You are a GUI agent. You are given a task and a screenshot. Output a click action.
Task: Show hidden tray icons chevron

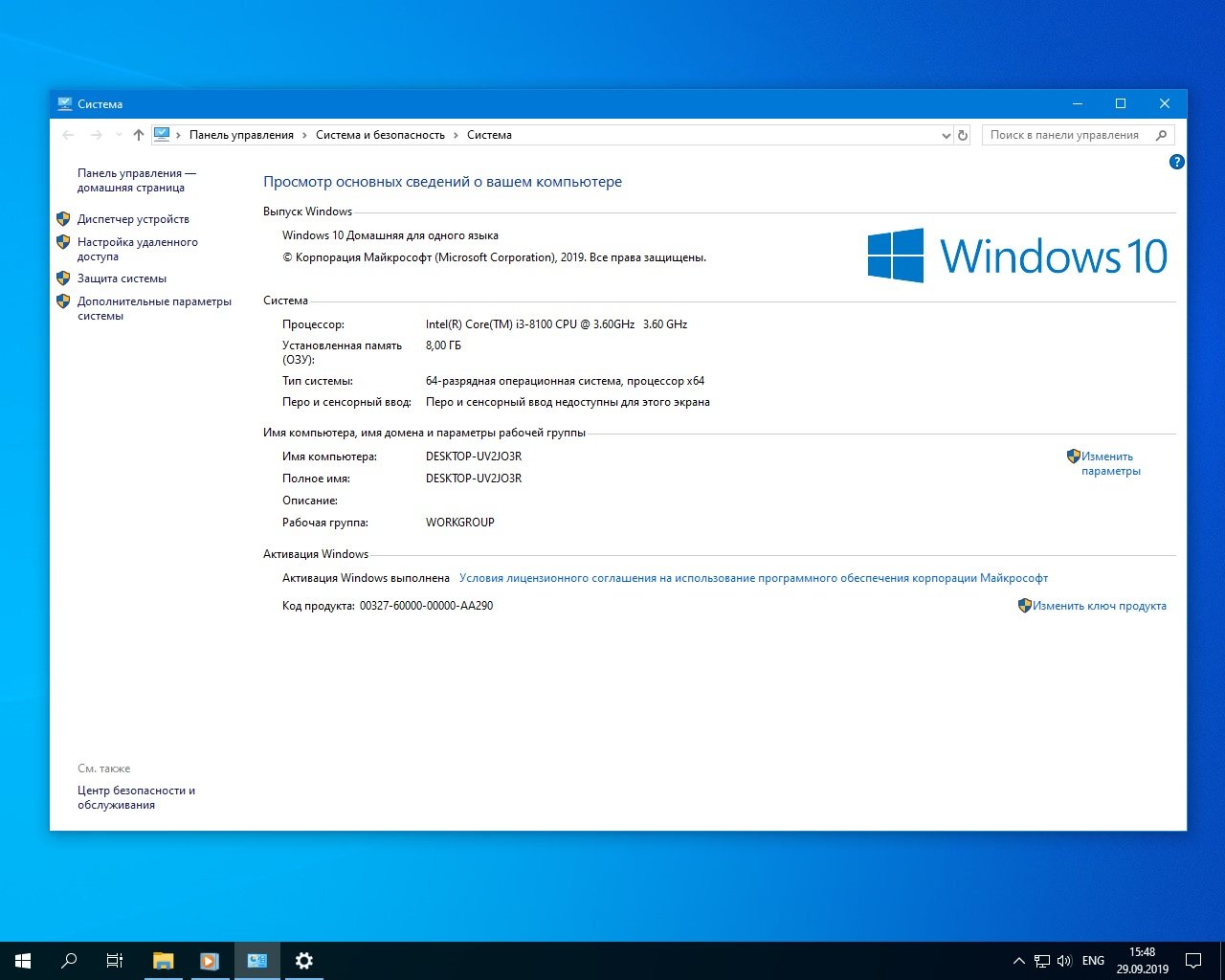(1019, 961)
